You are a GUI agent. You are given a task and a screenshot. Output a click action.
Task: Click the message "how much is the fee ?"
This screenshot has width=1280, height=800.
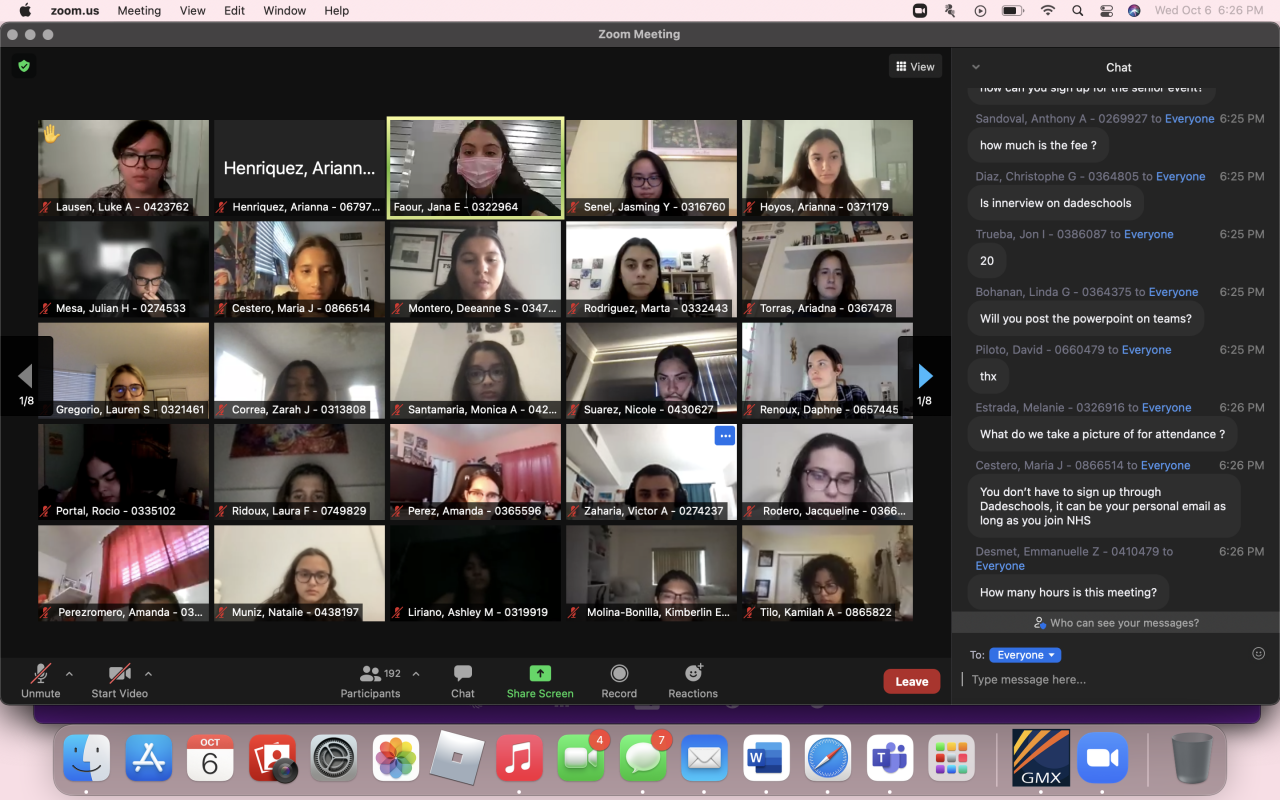coord(1038,145)
